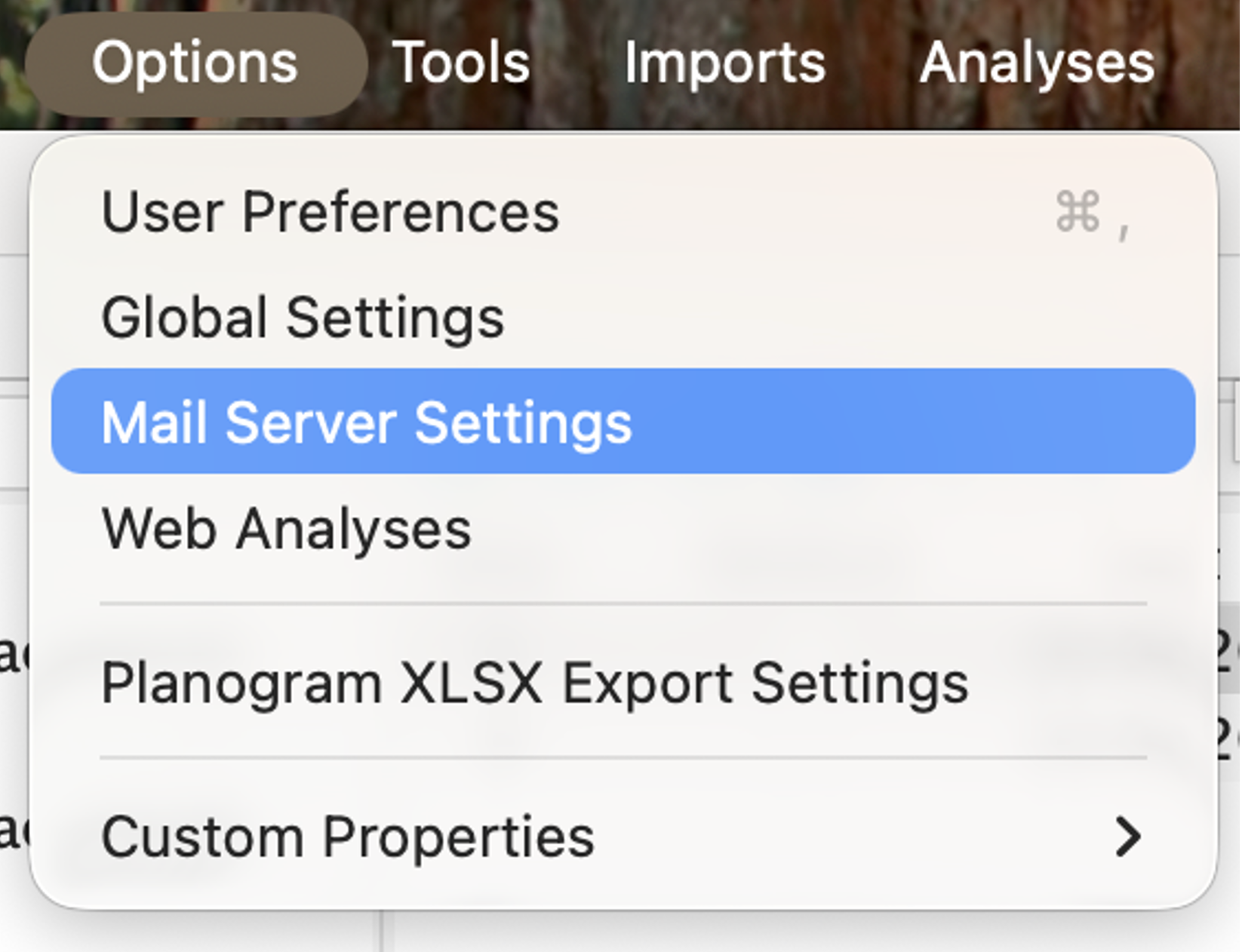This screenshot has height=952, width=1242.
Task: Click the chevron arrow beside Custom Properties
Action: coord(1128,837)
